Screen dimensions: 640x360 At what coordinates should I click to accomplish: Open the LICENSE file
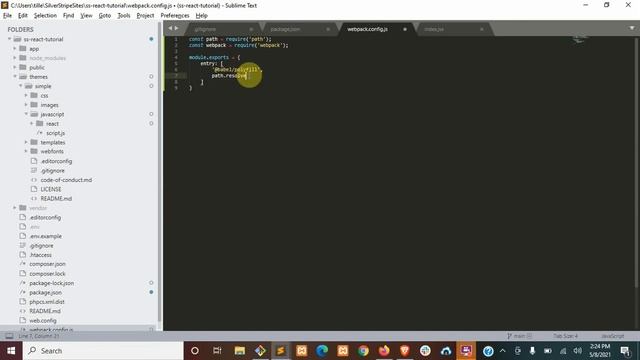click(51, 189)
